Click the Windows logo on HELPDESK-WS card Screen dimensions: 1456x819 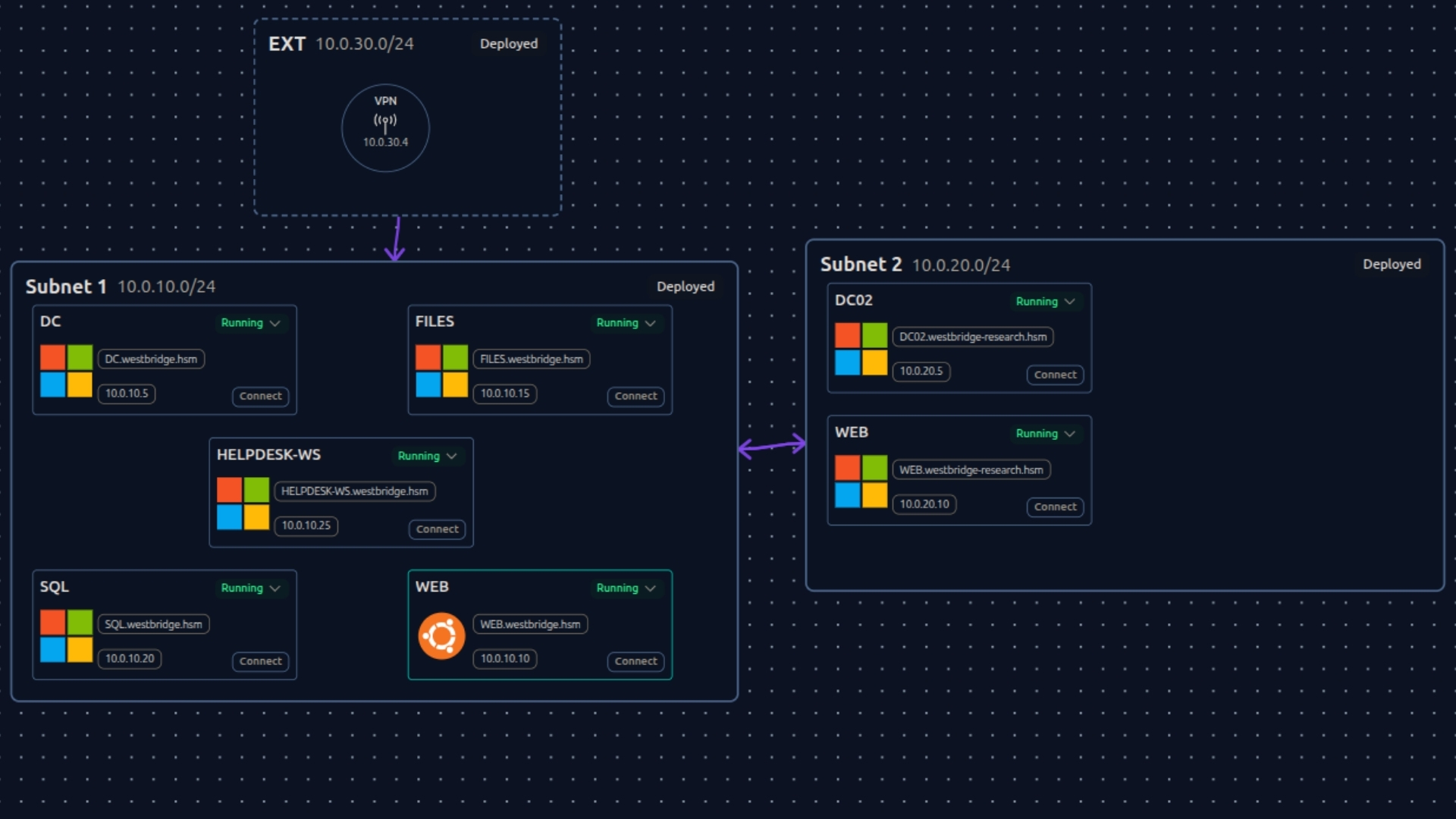(x=243, y=504)
